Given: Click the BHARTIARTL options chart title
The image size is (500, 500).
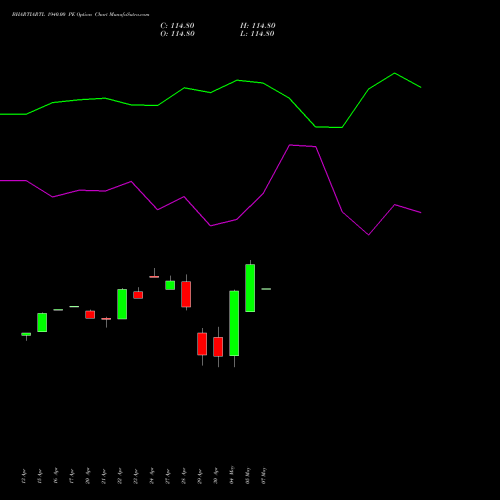Looking at the screenshot, I should (x=81, y=15).
